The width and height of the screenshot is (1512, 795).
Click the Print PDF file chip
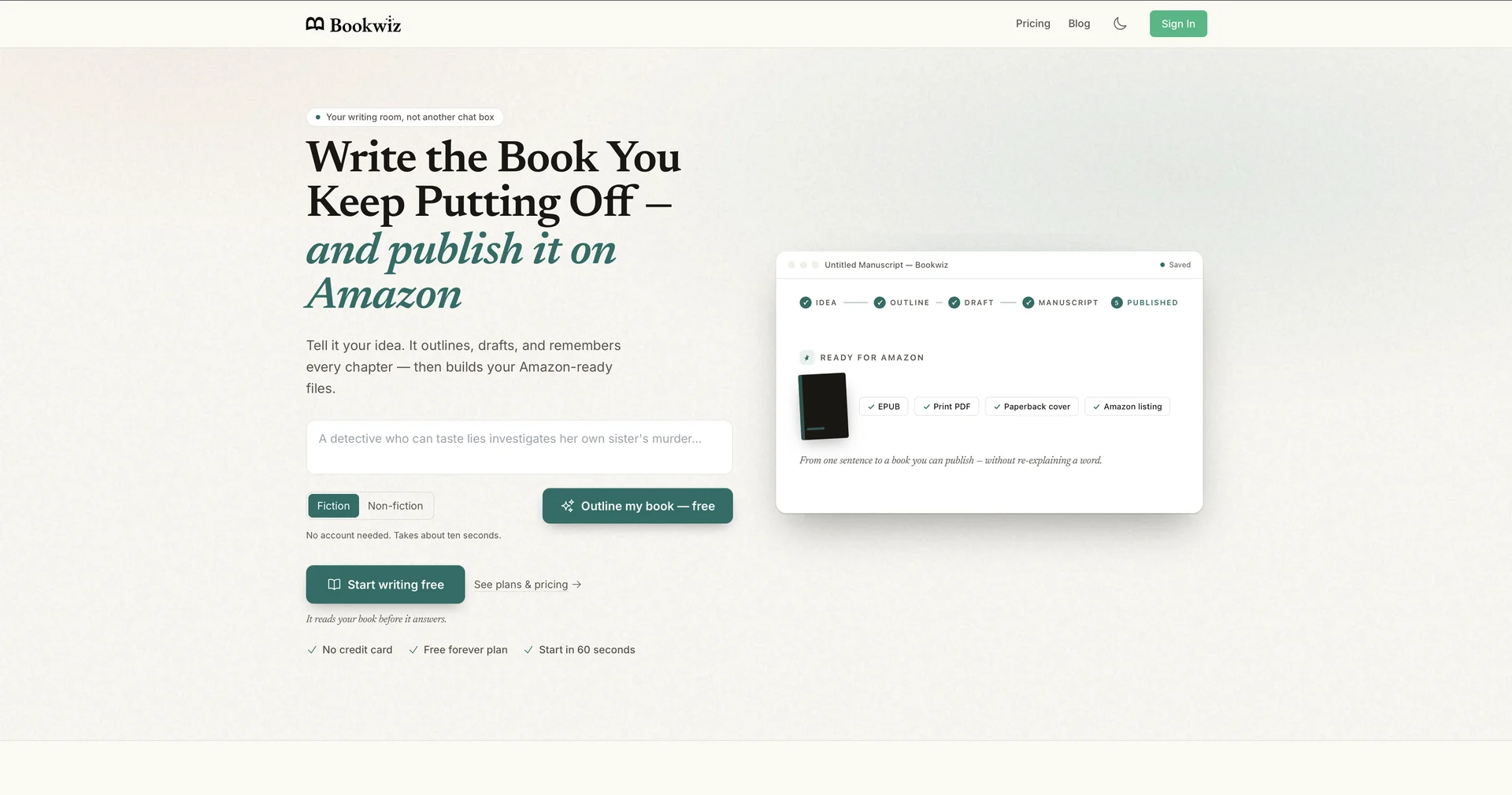947,407
